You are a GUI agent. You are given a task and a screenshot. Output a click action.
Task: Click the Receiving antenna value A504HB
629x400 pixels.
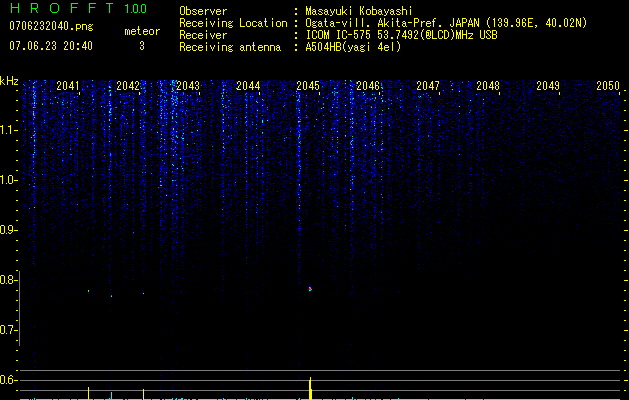323,47
